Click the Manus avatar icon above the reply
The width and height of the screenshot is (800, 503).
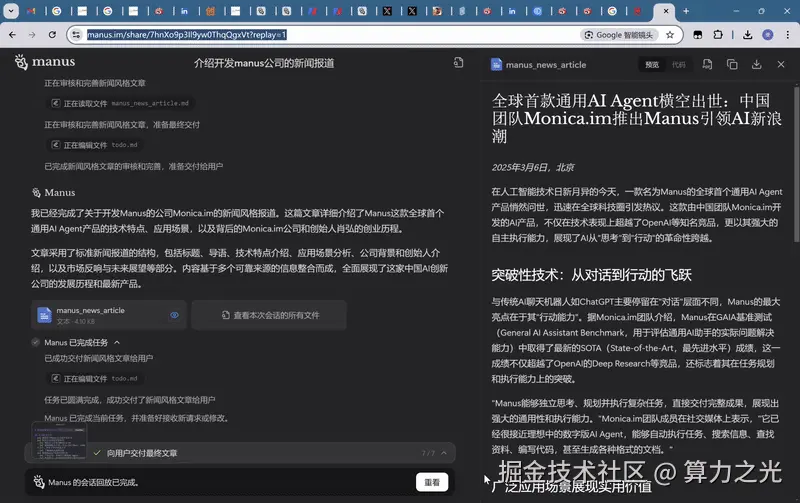point(36,192)
